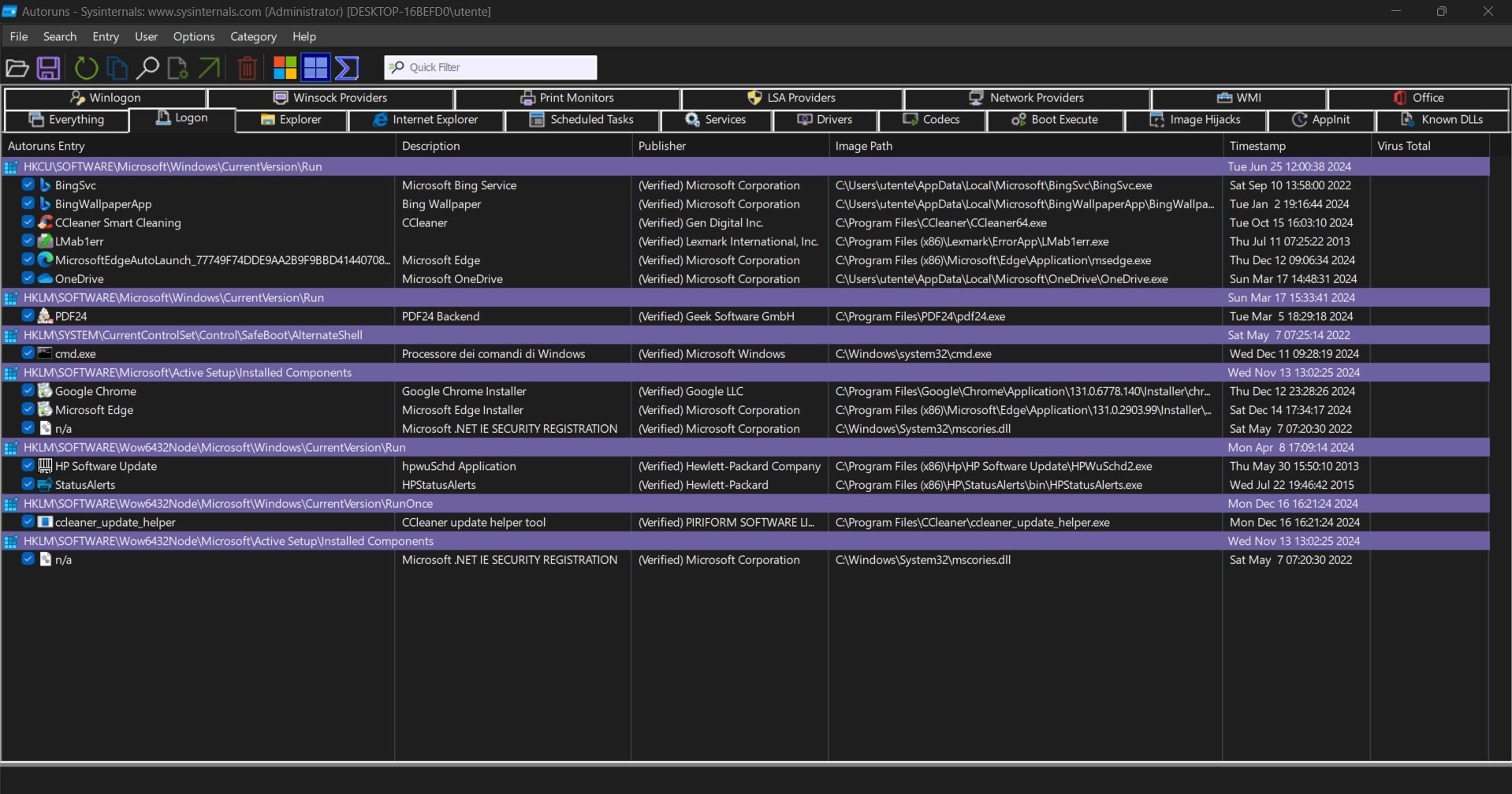The width and height of the screenshot is (1512, 794).
Task: Select the PDF24 Backend row
Action: 440,316
